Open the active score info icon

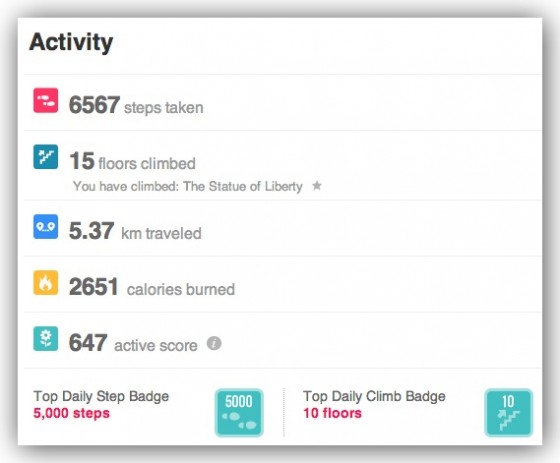[214, 343]
